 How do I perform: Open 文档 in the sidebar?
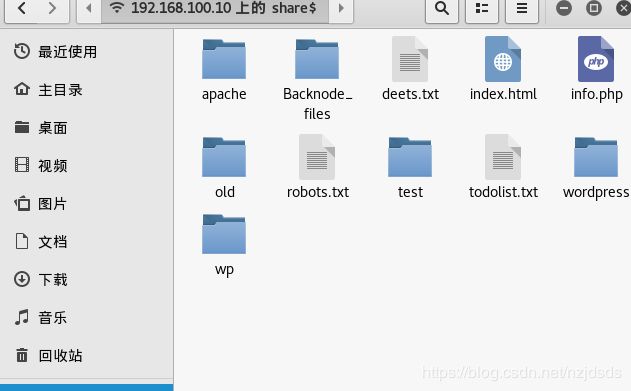click(x=87, y=241)
